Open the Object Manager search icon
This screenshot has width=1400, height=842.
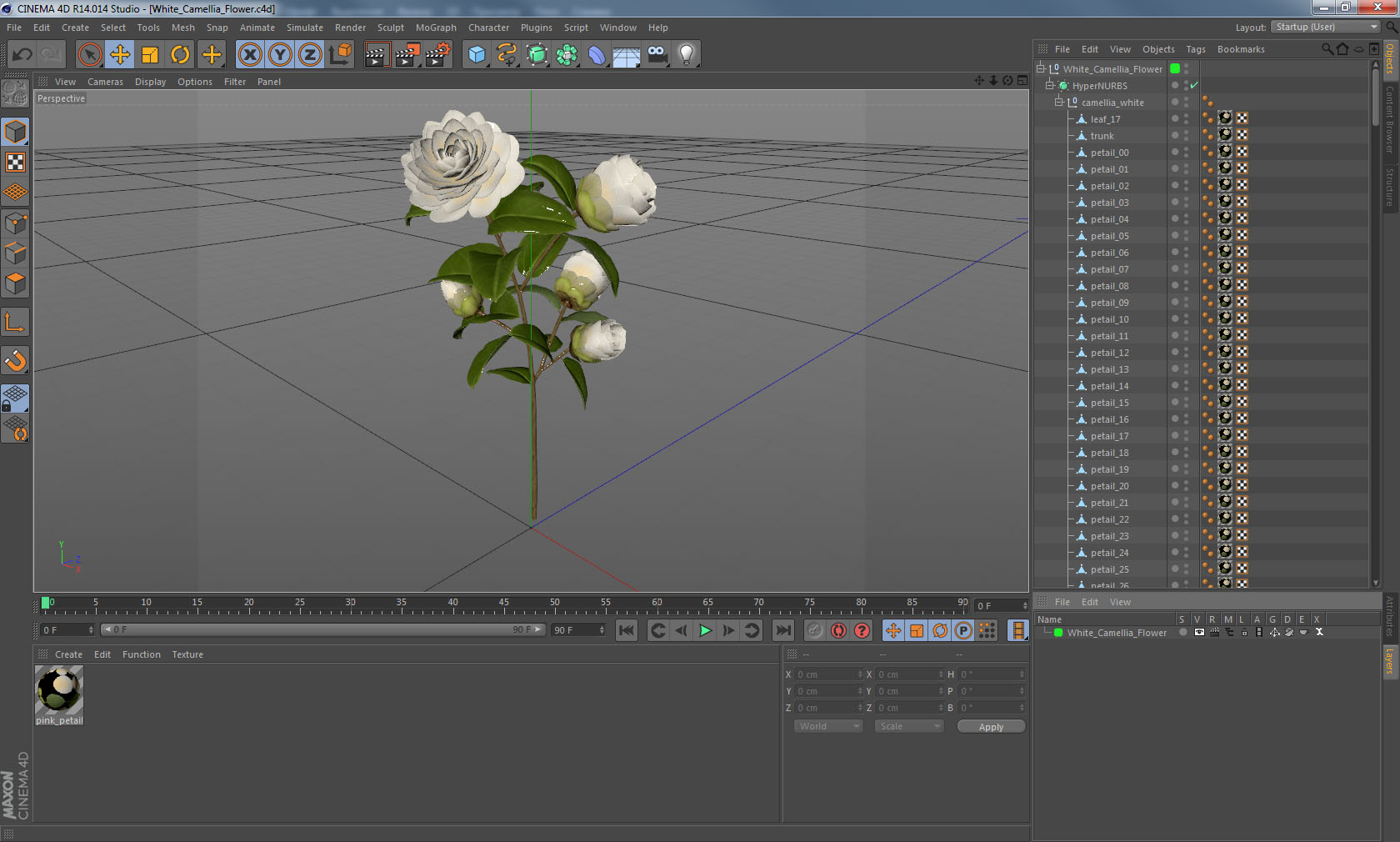pyautogui.click(x=1327, y=49)
